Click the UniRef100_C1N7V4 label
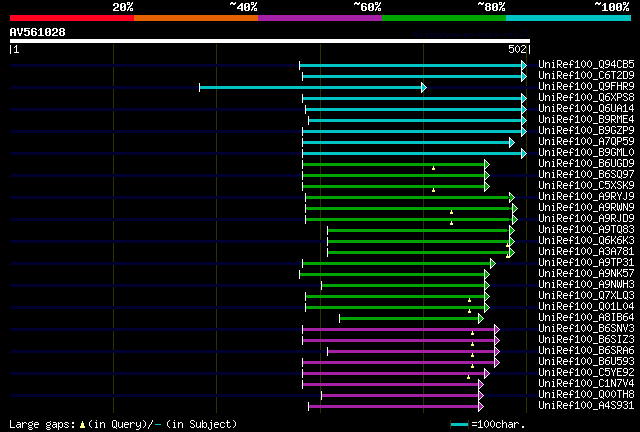Screen dimensions: 640x432 pos(586,384)
